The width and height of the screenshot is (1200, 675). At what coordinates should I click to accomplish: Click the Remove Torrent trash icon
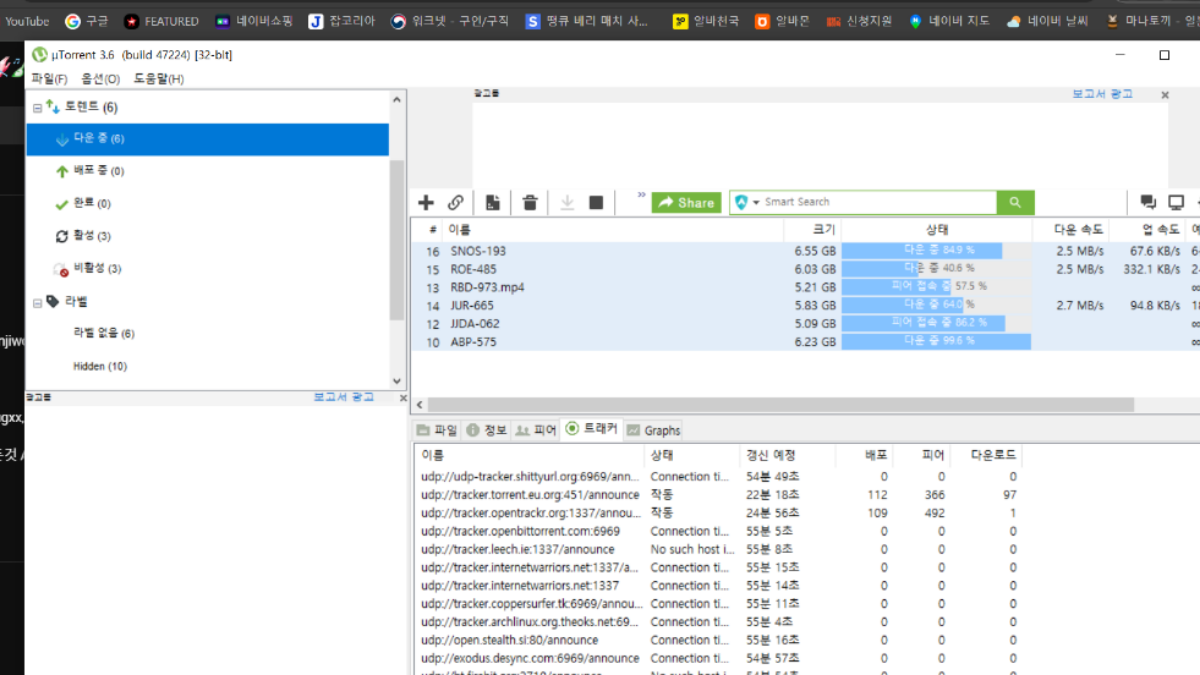(530, 203)
